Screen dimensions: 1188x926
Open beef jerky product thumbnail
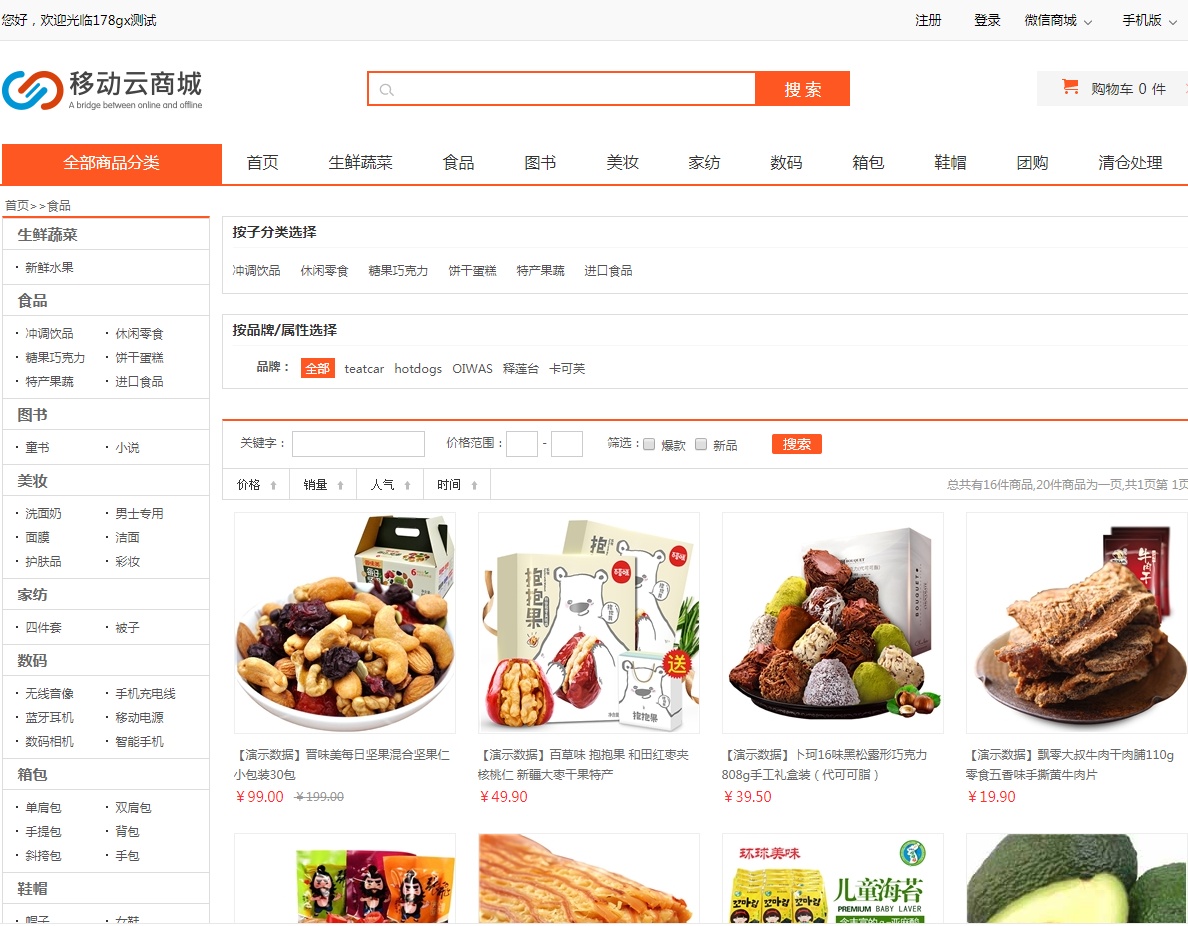tap(1077, 623)
